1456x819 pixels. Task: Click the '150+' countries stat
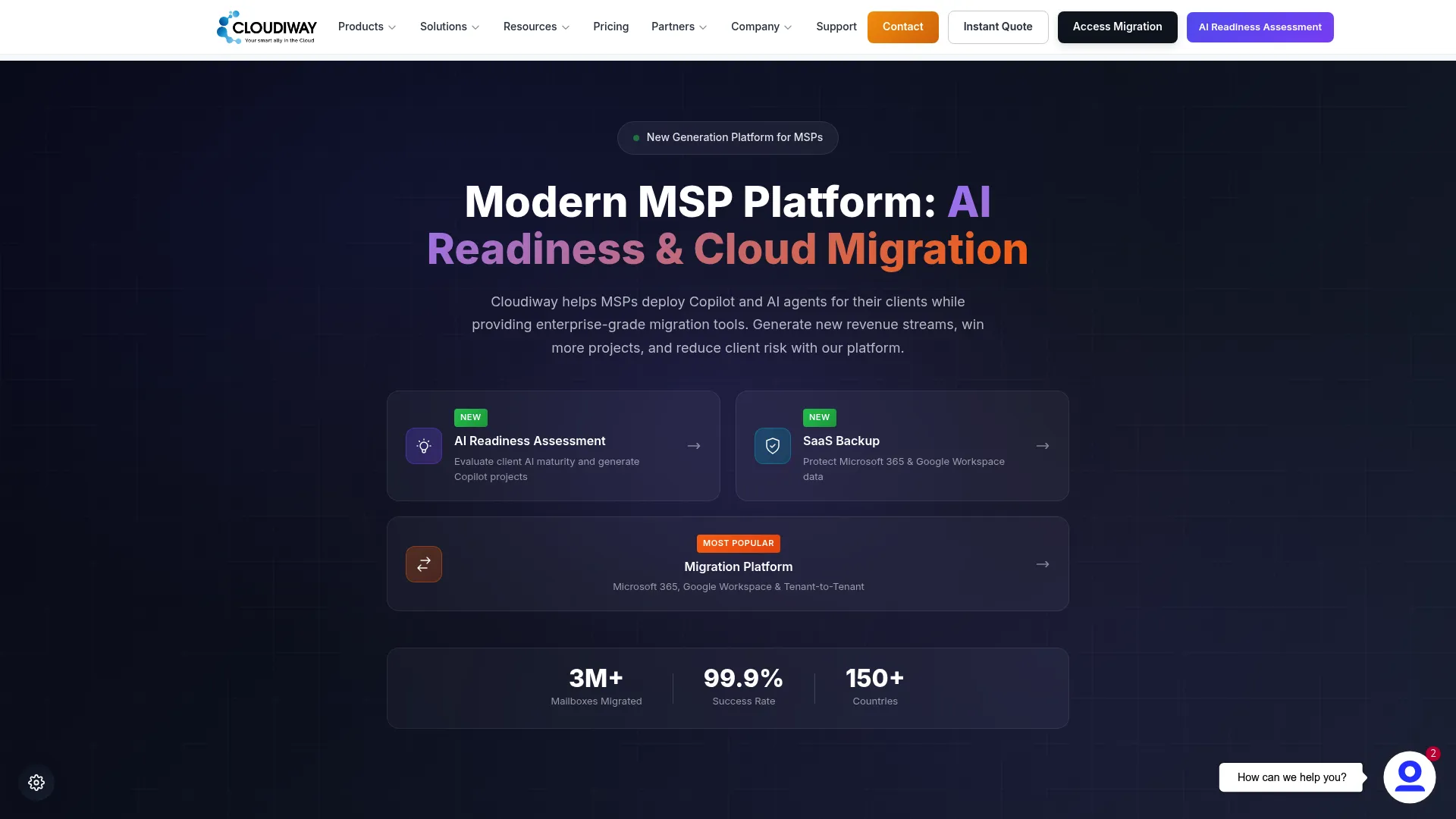point(875,678)
